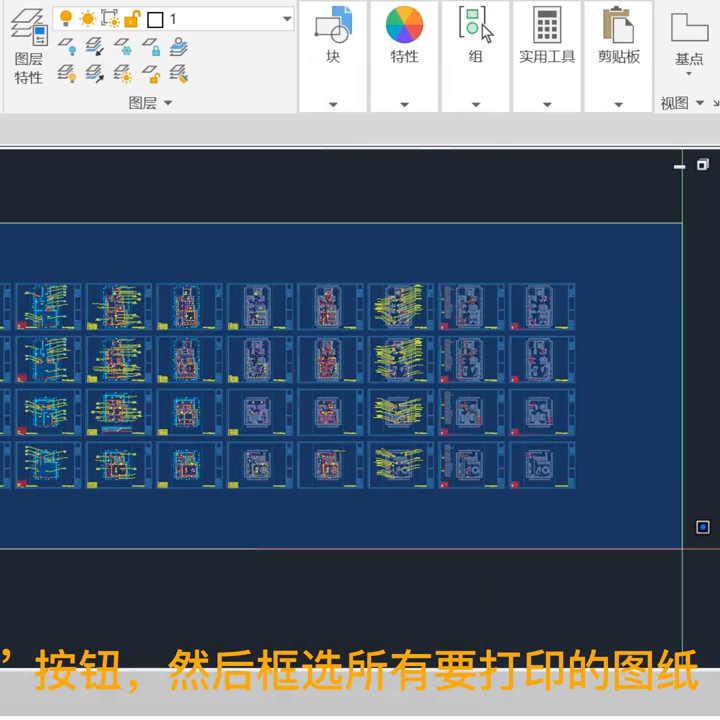Click the blue square navigation icon

click(703, 527)
